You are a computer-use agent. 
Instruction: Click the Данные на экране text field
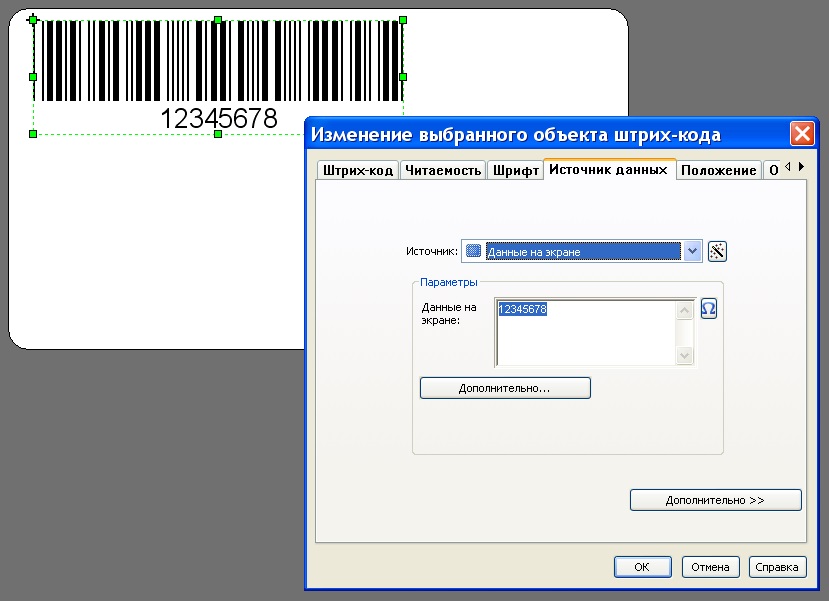(586, 332)
